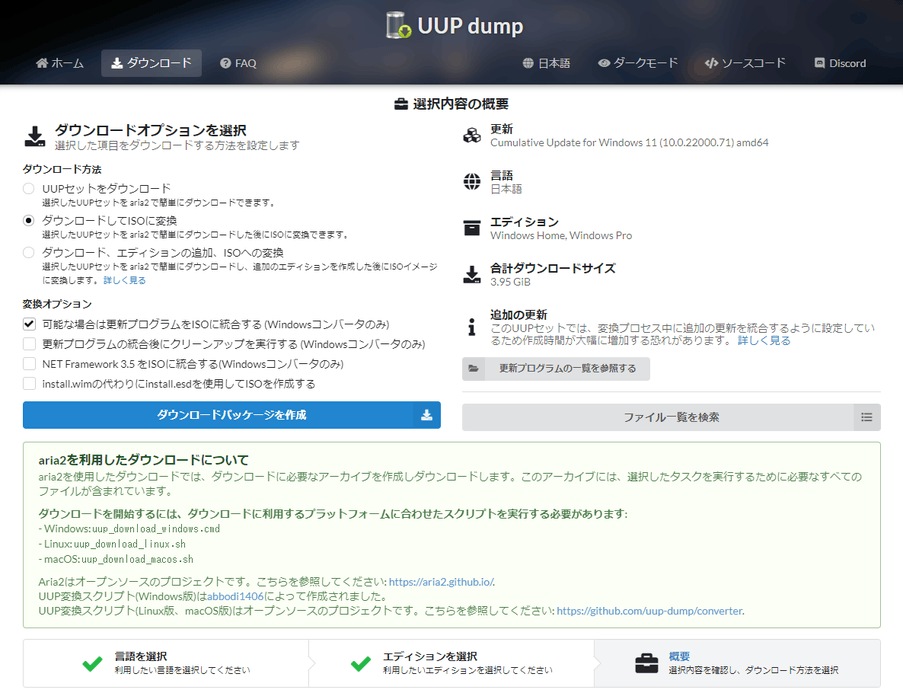Click ダウンロードパッケージを作成 button
Image resolution: width=903 pixels, height=693 pixels.
pos(232,415)
